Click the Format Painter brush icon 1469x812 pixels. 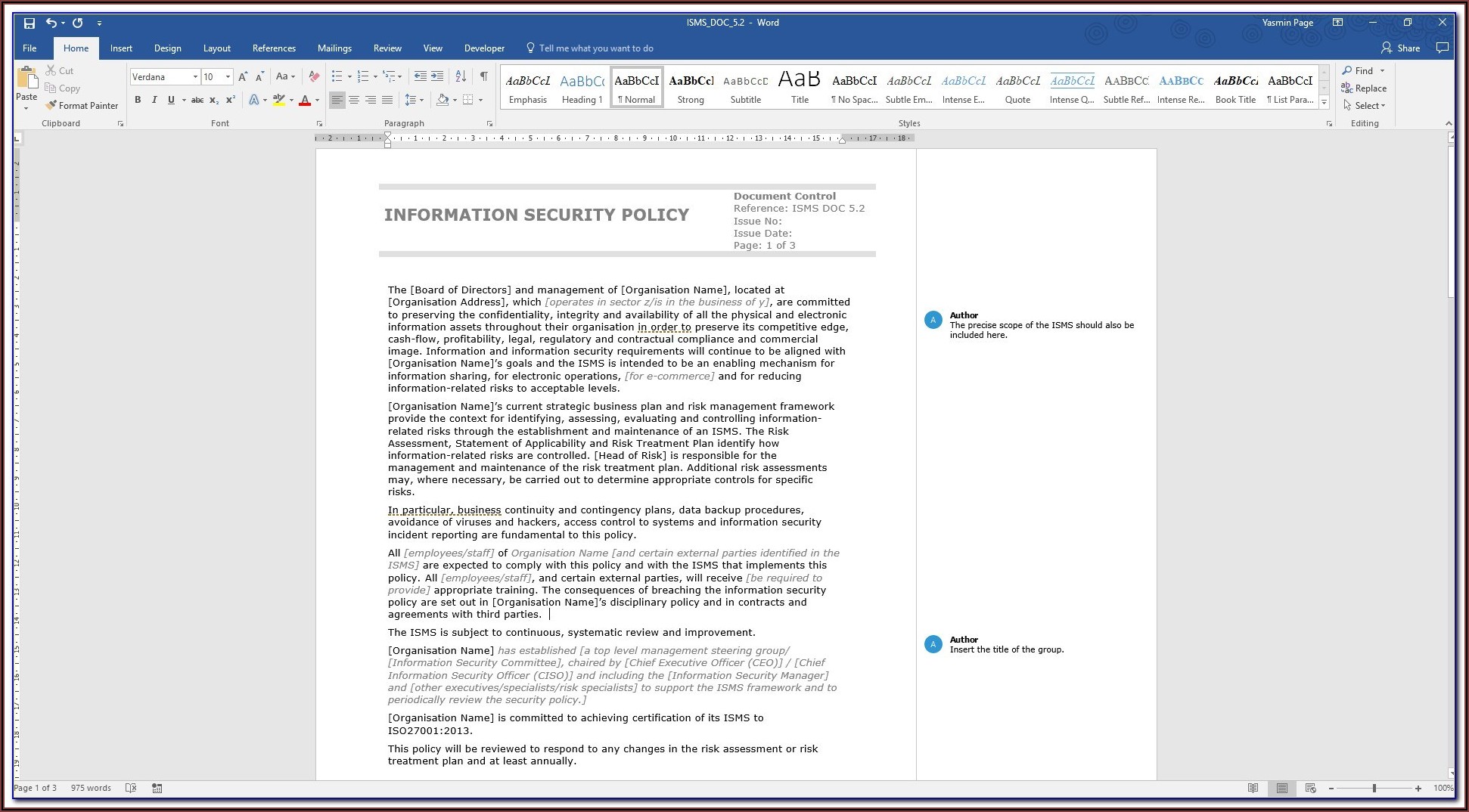pyautogui.click(x=51, y=106)
